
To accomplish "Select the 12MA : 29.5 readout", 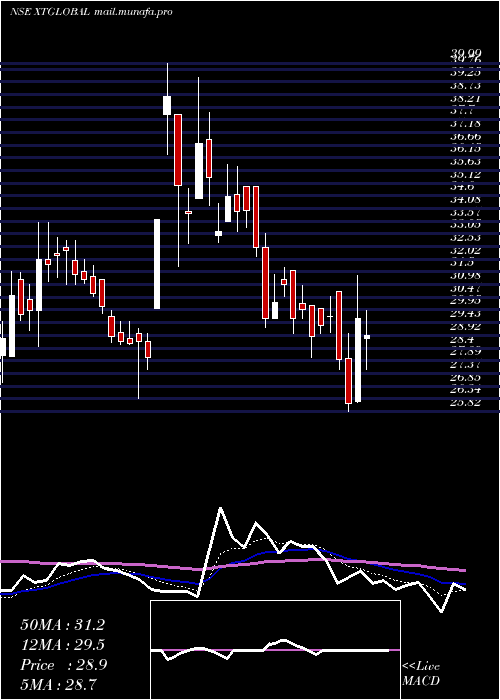I will (62, 645).
